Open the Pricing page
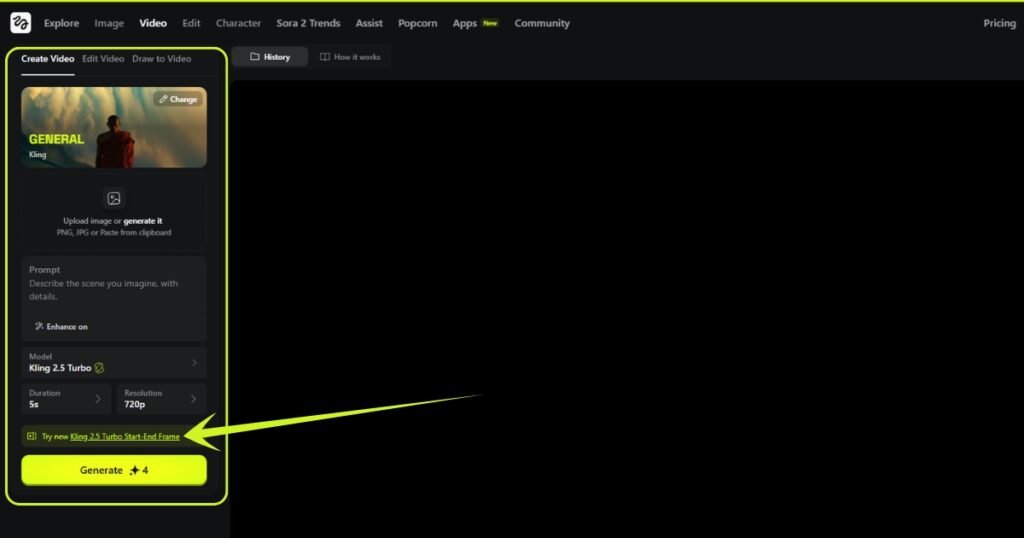Image resolution: width=1024 pixels, height=538 pixels. pos(999,23)
